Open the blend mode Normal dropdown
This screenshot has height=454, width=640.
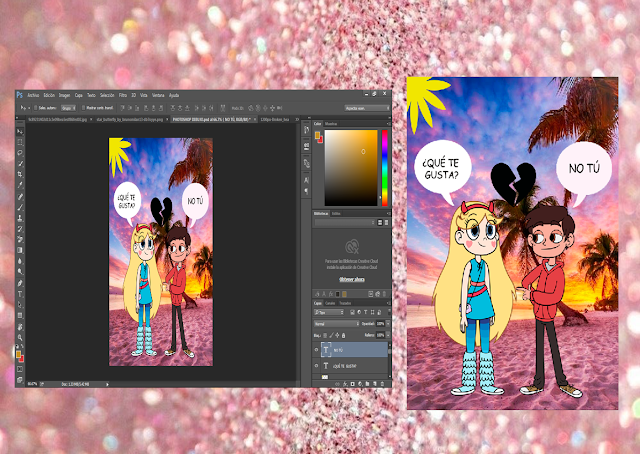click(x=336, y=324)
